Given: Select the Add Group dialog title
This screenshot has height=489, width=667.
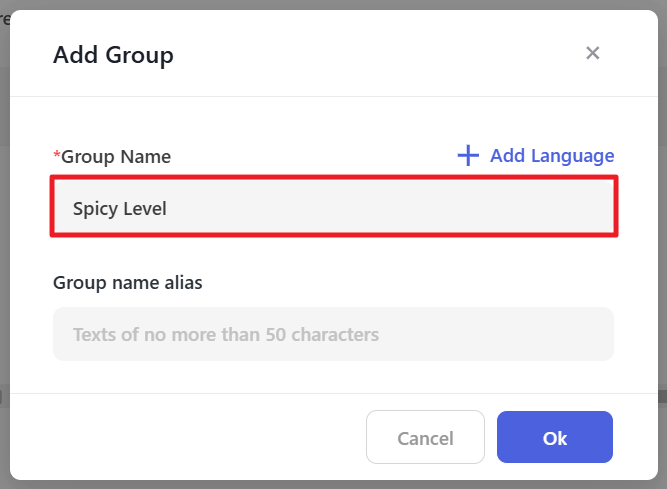Looking at the screenshot, I should pyautogui.click(x=113, y=55).
